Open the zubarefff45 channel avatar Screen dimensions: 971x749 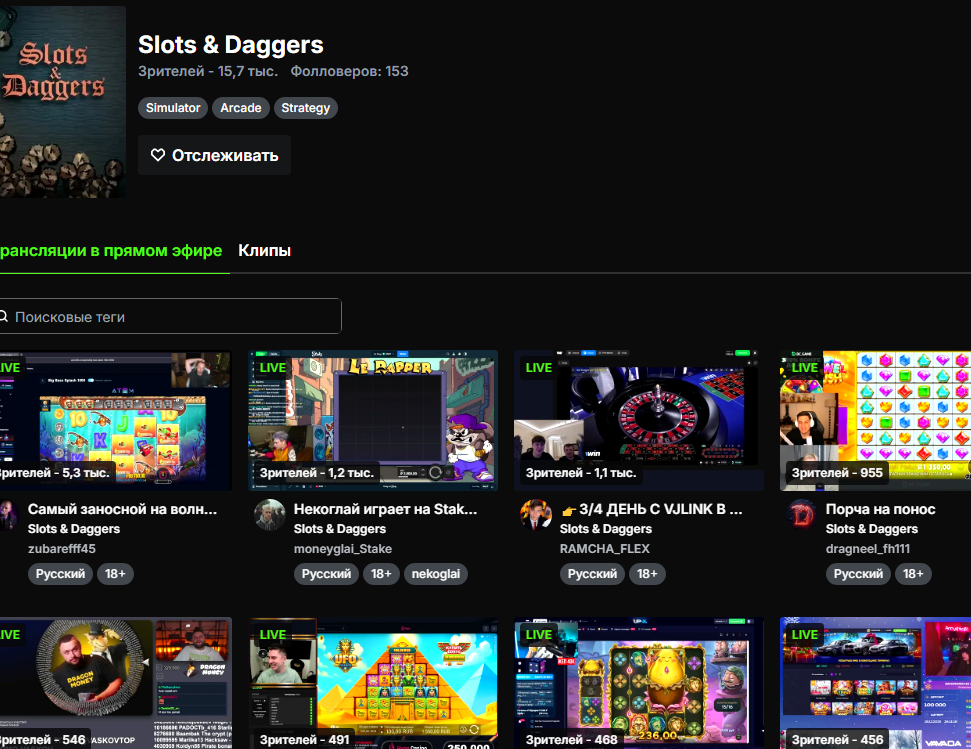point(9,515)
